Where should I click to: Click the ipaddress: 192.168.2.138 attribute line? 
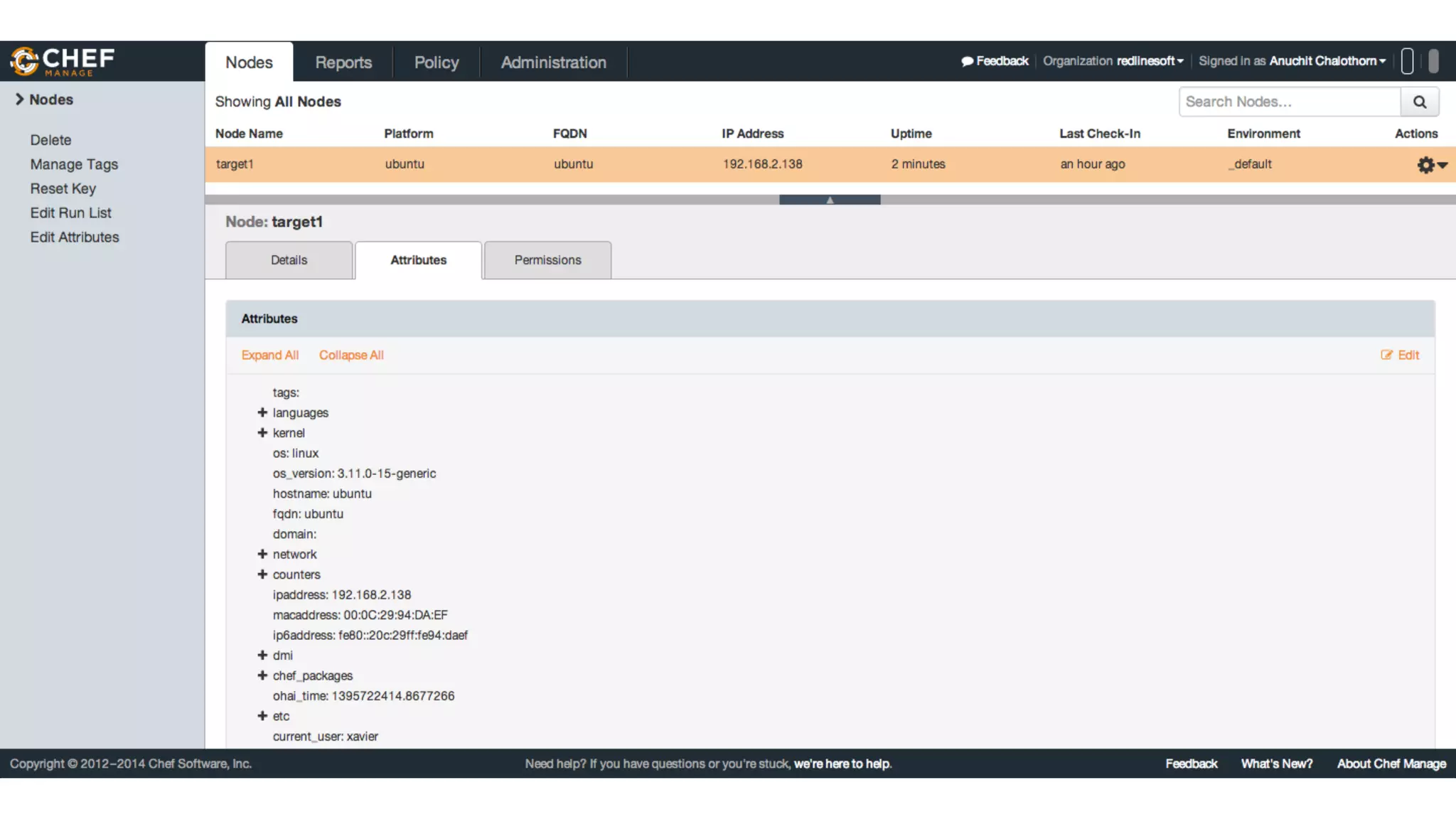342,594
